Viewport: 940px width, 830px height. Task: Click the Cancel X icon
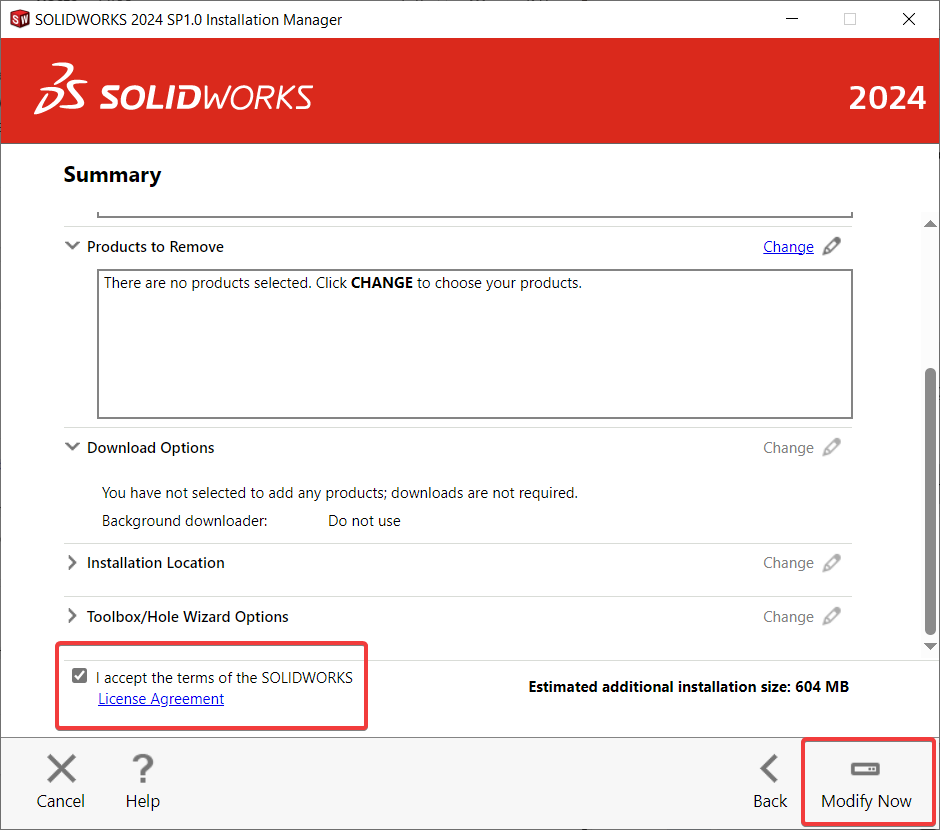(x=61, y=769)
